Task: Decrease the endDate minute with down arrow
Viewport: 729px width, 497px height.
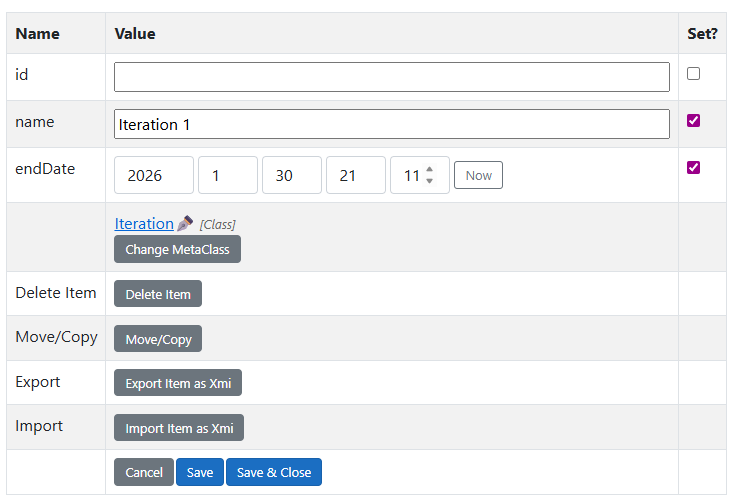Action: [430, 181]
